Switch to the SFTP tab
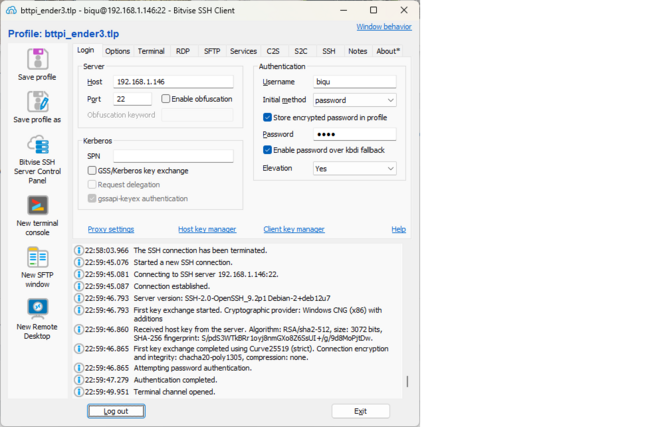The height and width of the screenshot is (427, 650). tap(212, 51)
